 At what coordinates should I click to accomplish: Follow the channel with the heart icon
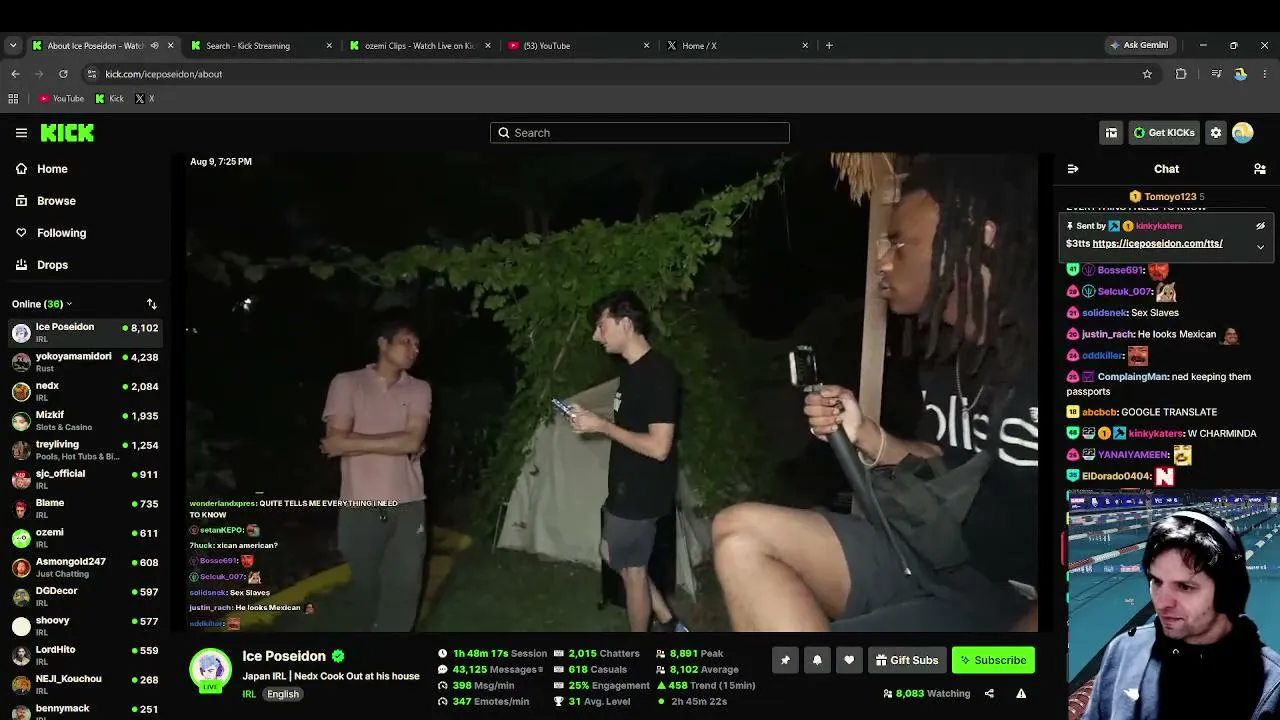tap(849, 660)
